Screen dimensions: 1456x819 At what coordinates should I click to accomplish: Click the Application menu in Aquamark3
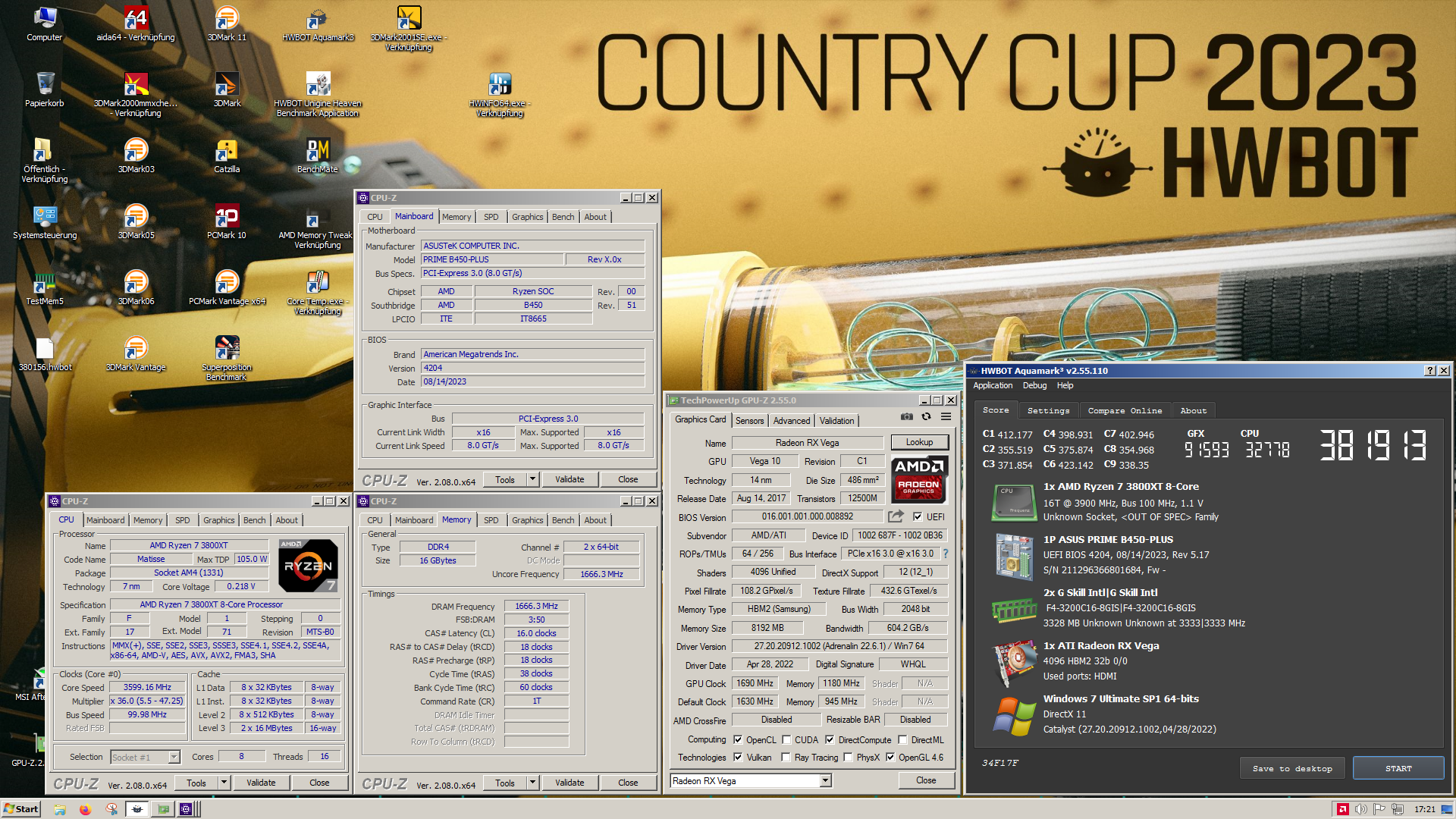tap(993, 385)
